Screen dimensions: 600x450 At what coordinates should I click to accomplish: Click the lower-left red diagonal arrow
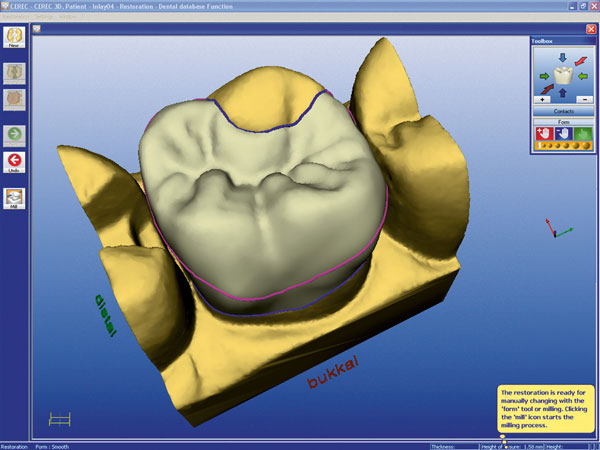[x=546, y=90]
